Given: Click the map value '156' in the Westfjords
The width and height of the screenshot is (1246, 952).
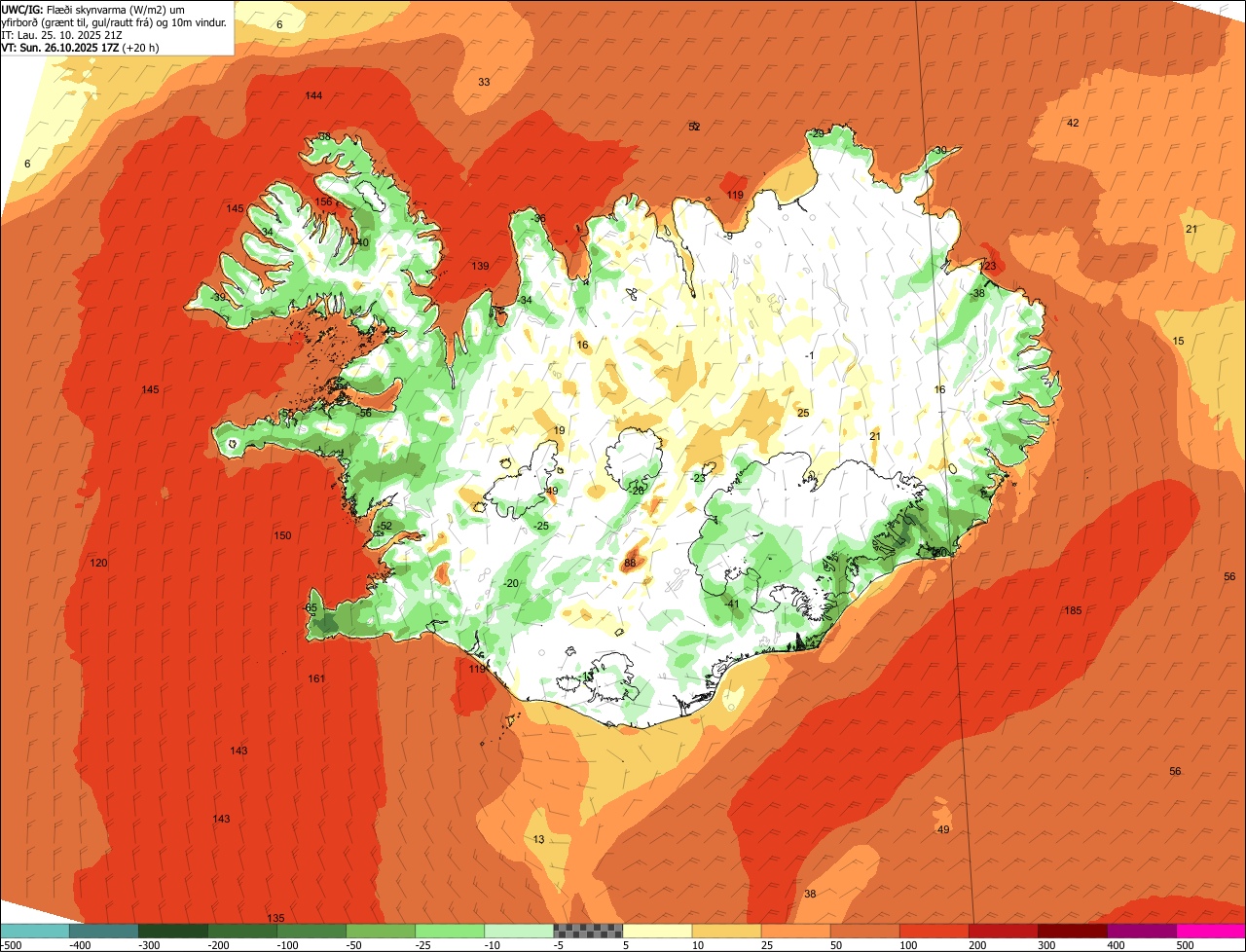Looking at the screenshot, I should [x=324, y=201].
